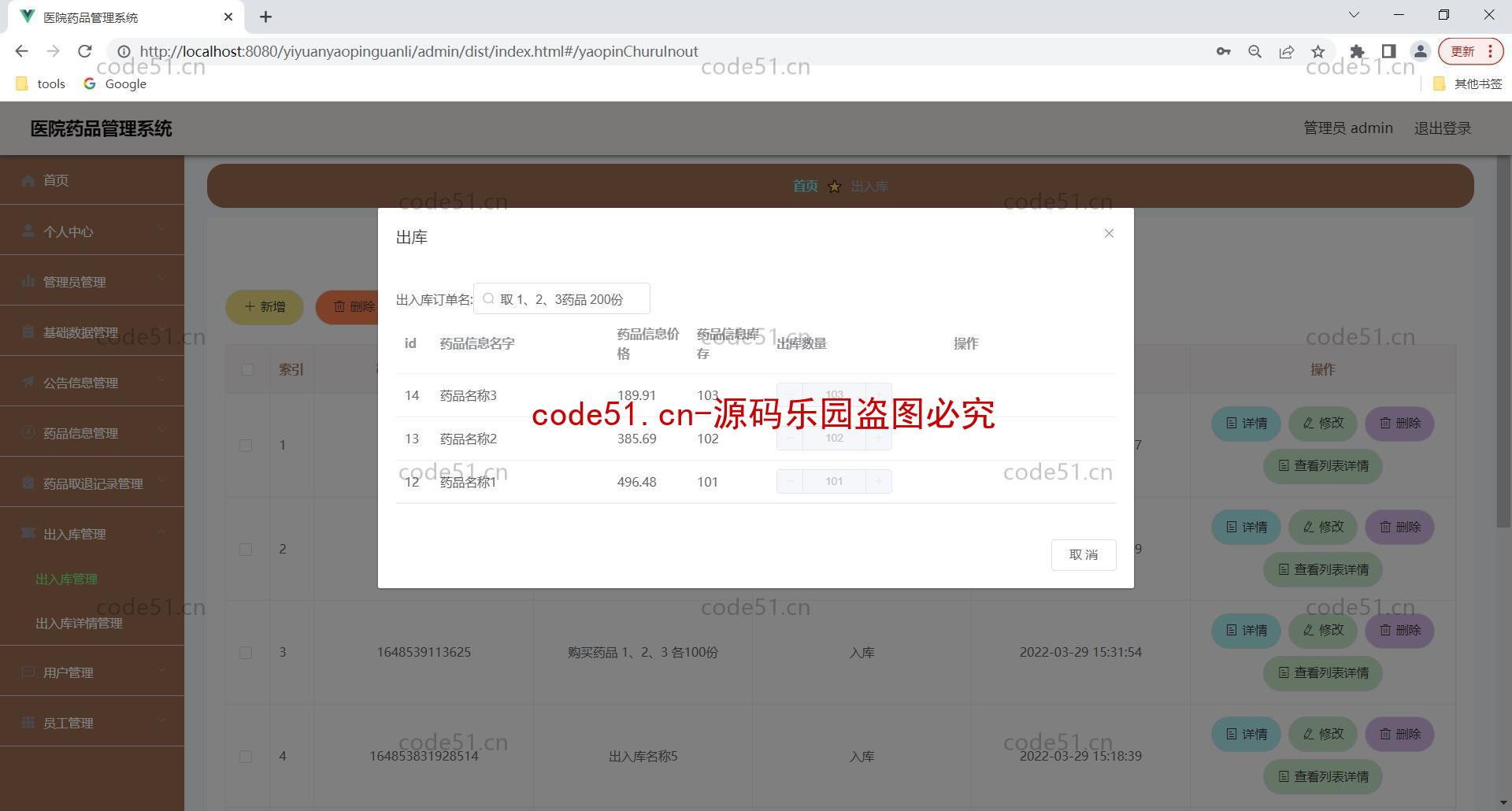Close the 医院药品管理系统 tab

(228, 17)
